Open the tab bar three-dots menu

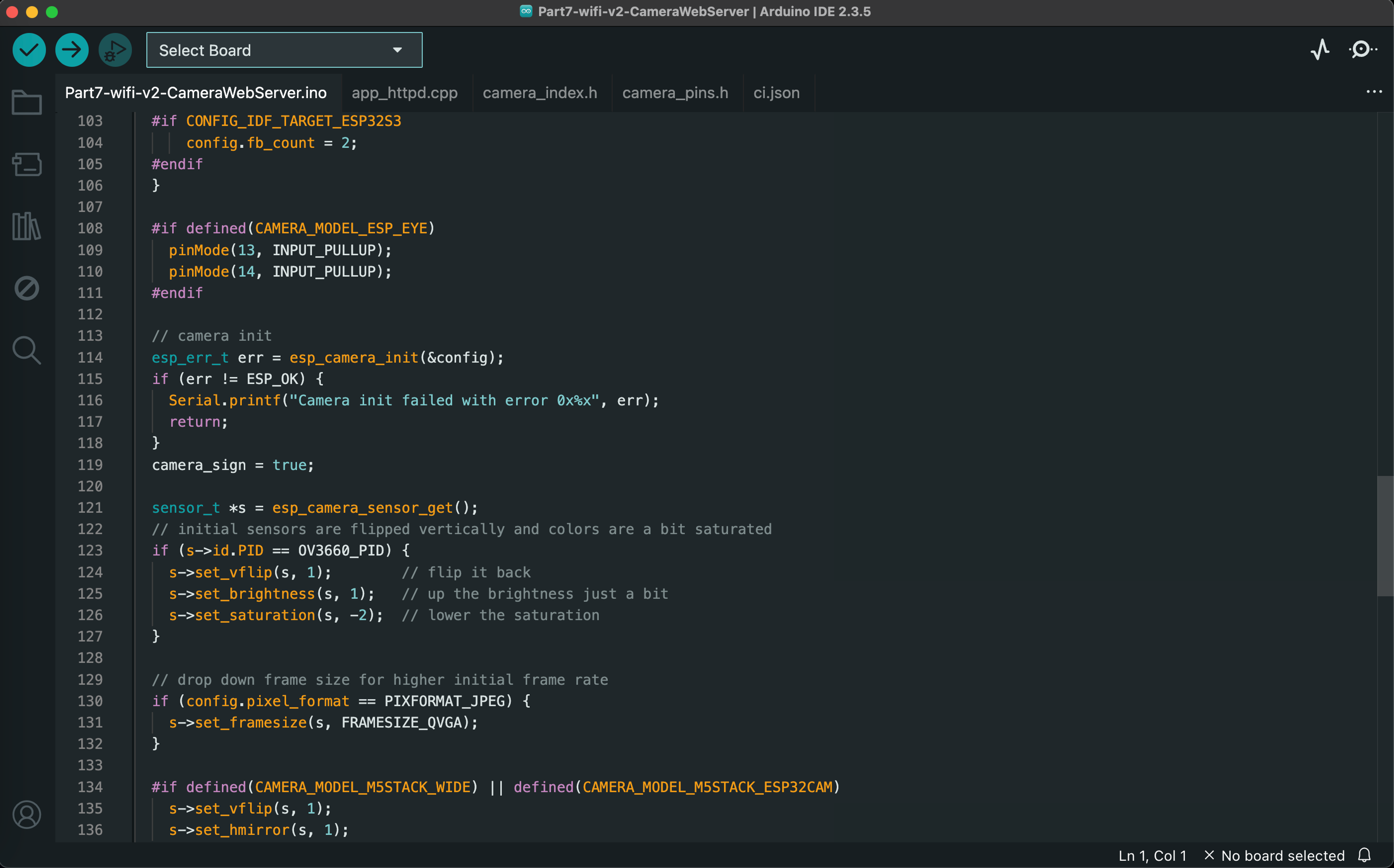(1374, 92)
